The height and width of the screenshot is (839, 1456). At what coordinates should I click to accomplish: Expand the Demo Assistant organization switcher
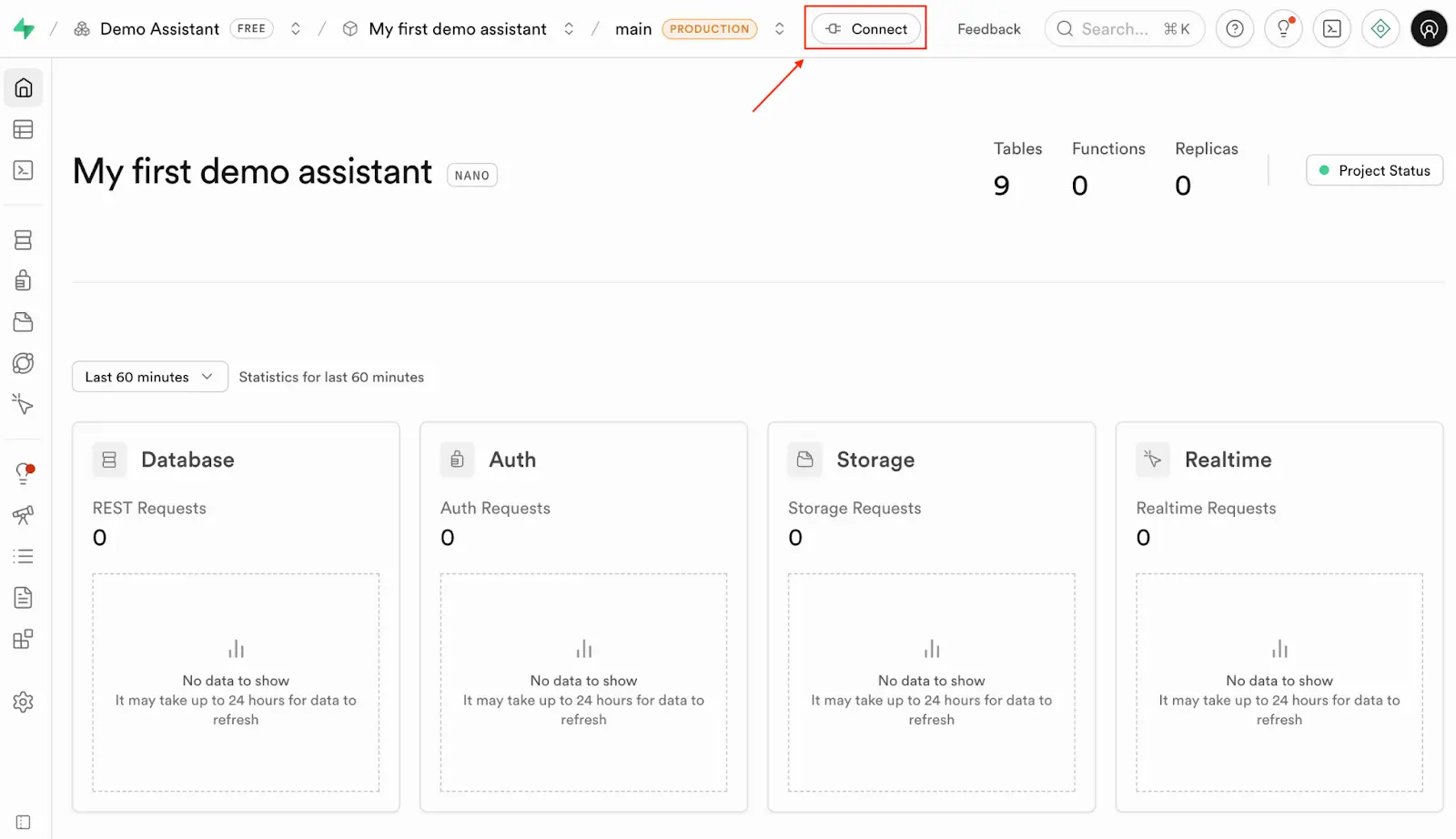[296, 28]
